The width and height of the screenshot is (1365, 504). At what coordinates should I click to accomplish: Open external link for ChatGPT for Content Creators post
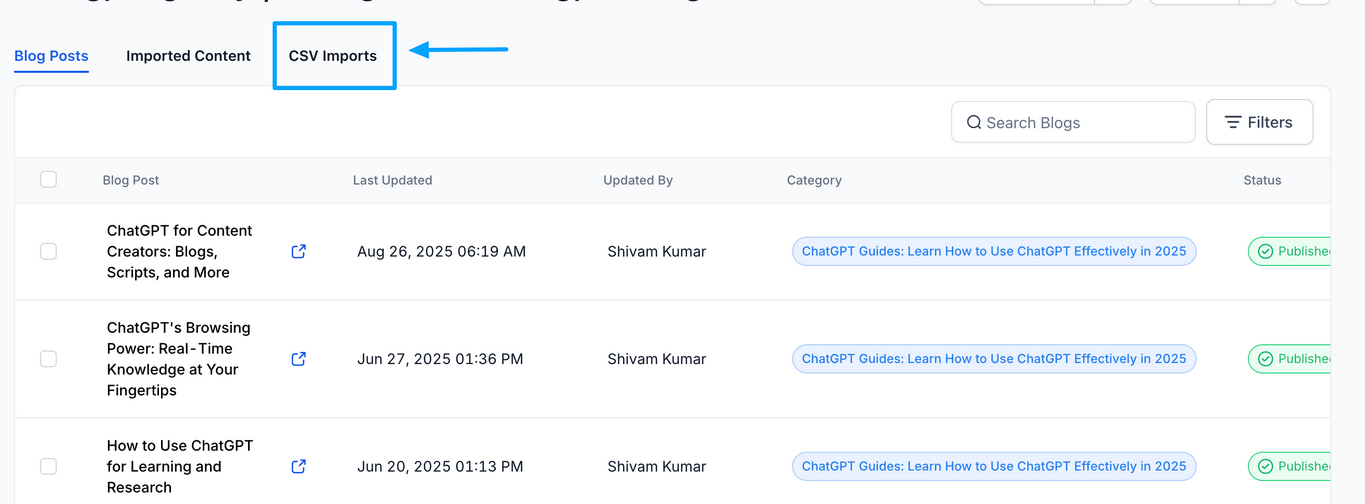coord(298,252)
